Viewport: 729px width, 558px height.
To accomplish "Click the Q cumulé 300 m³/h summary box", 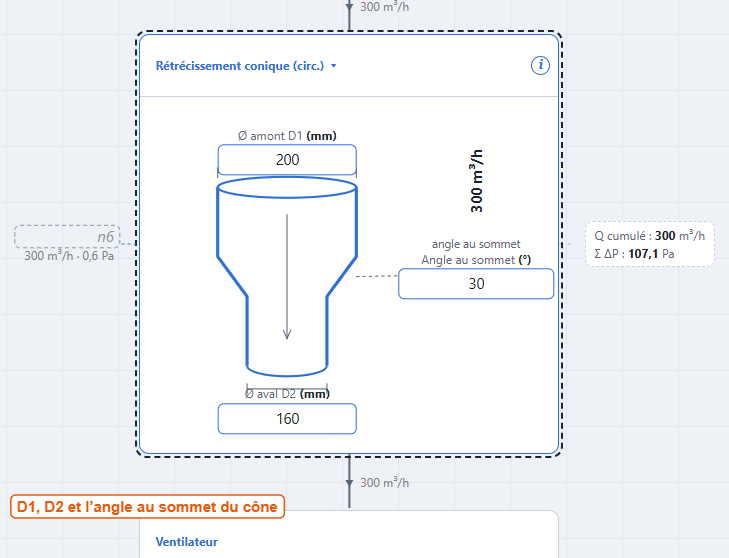I will [649, 244].
